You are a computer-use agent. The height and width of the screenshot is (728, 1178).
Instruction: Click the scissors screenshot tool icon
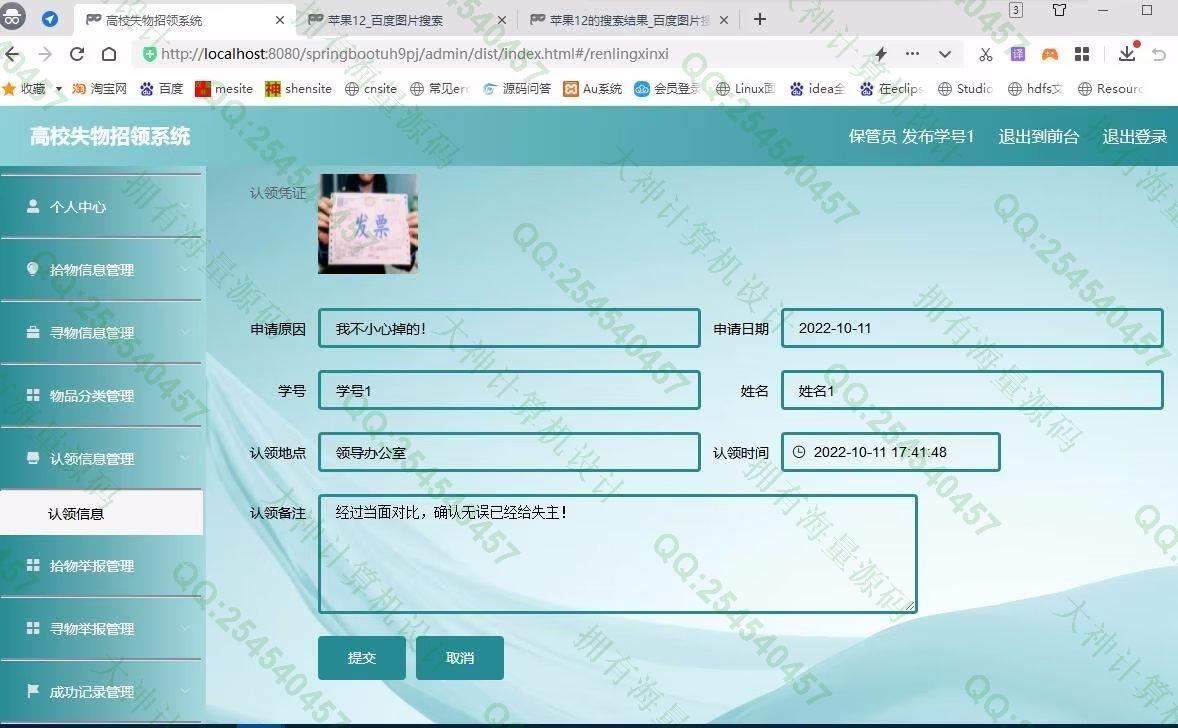(986, 54)
